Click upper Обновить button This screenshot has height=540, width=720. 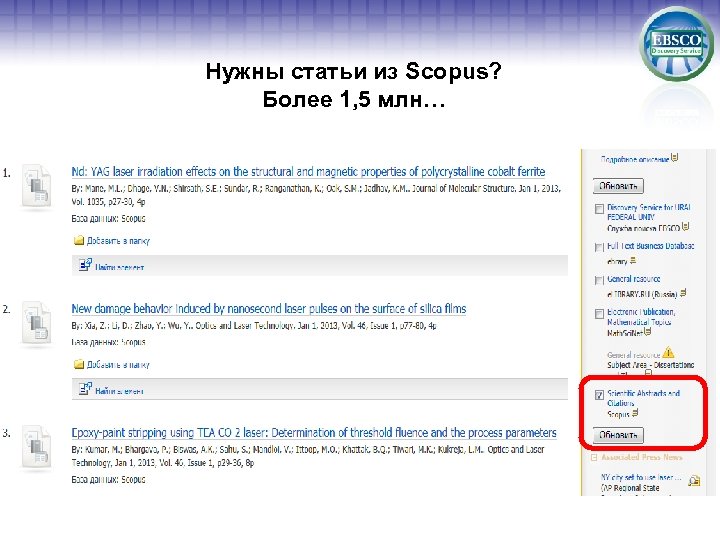[618, 186]
